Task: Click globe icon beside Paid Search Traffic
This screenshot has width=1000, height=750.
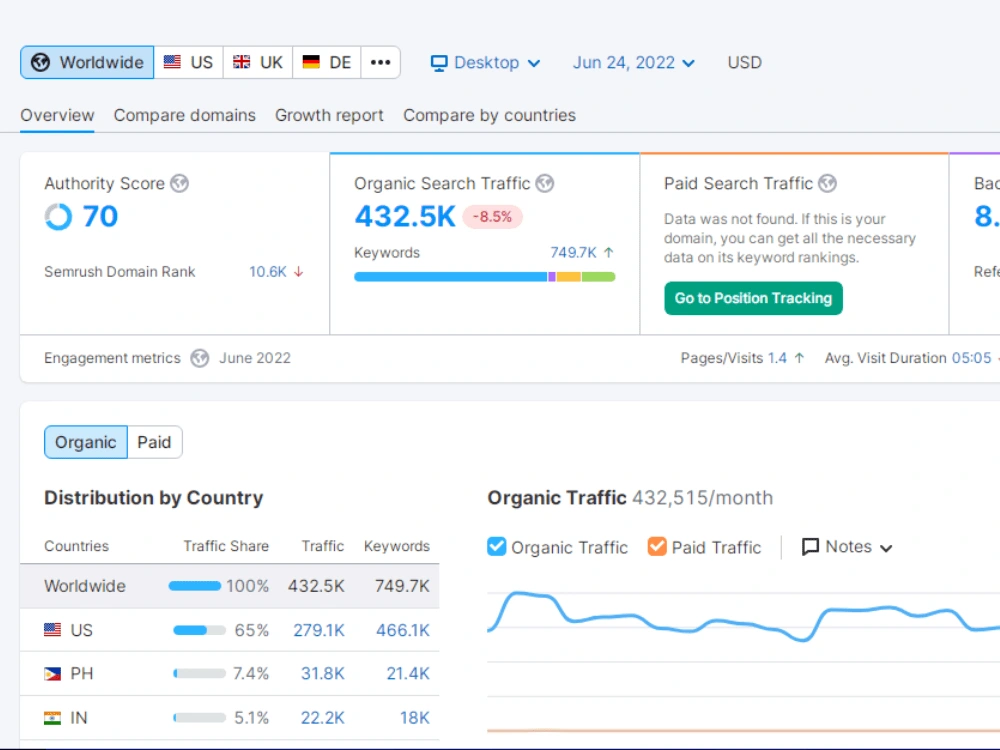Action: click(x=827, y=184)
